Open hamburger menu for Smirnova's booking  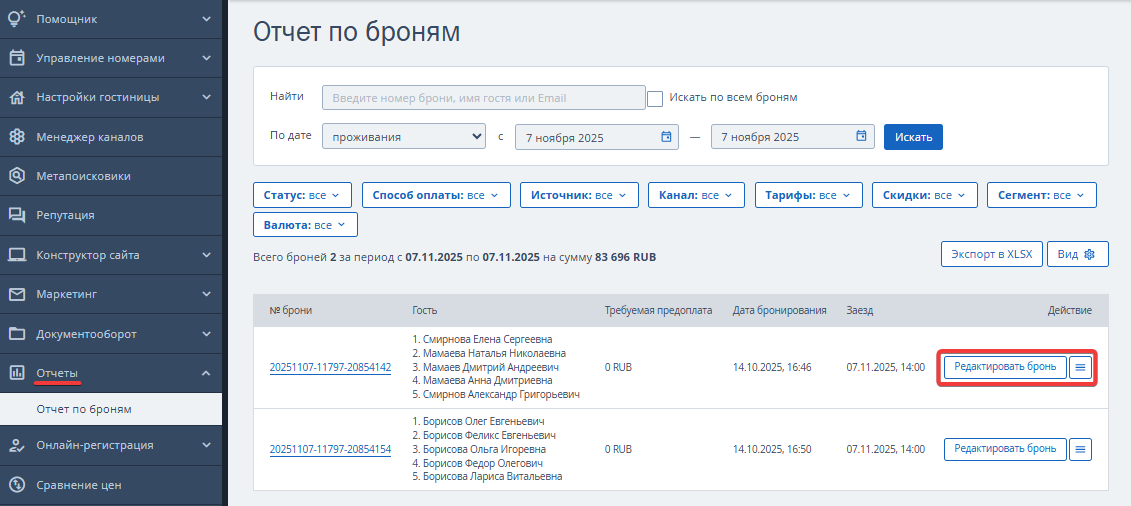click(1080, 367)
